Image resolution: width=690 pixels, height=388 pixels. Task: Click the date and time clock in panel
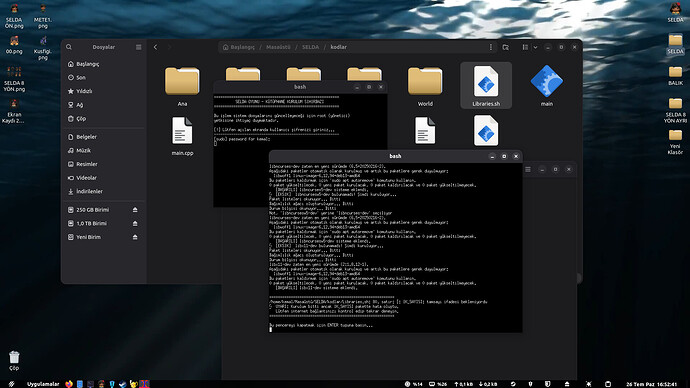[652, 384]
